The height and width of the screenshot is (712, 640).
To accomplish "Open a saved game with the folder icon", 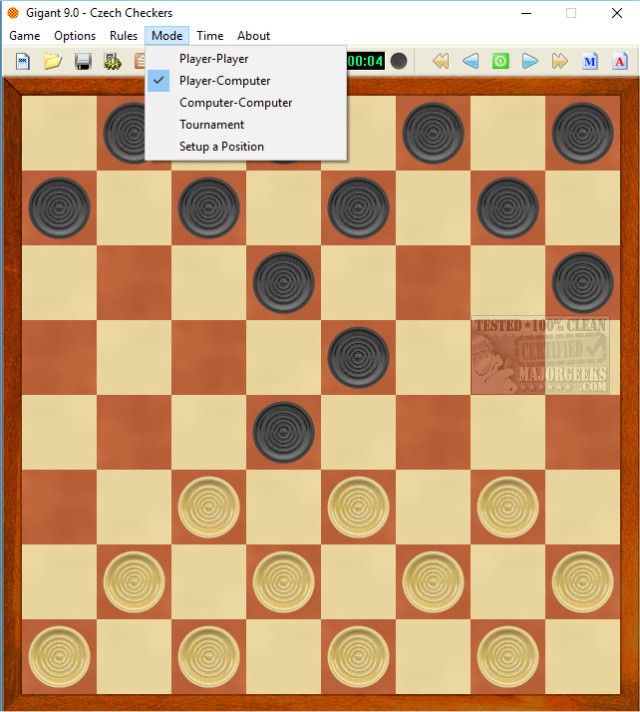I will click(x=53, y=61).
